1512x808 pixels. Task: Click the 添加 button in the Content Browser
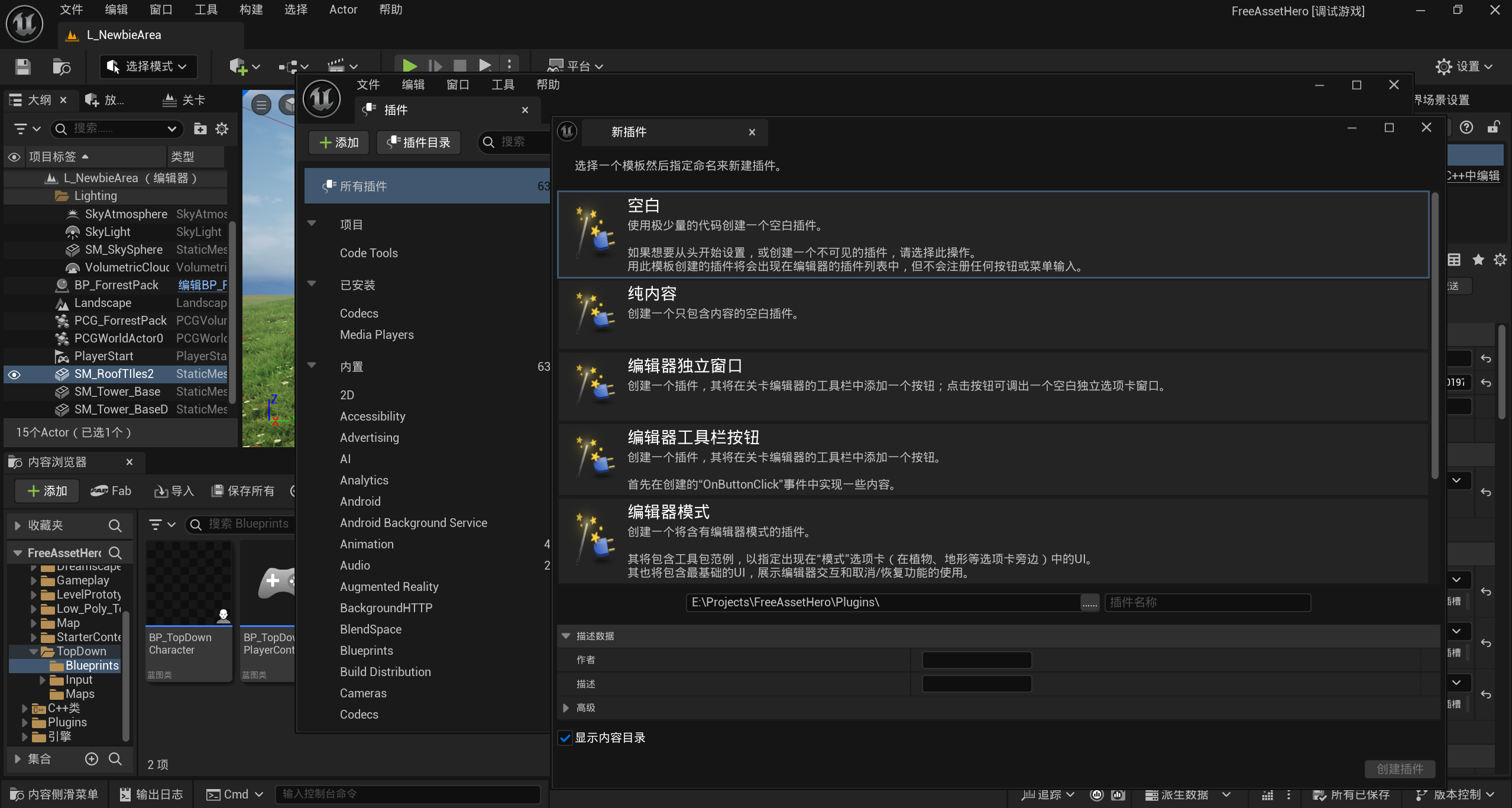(47, 491)
